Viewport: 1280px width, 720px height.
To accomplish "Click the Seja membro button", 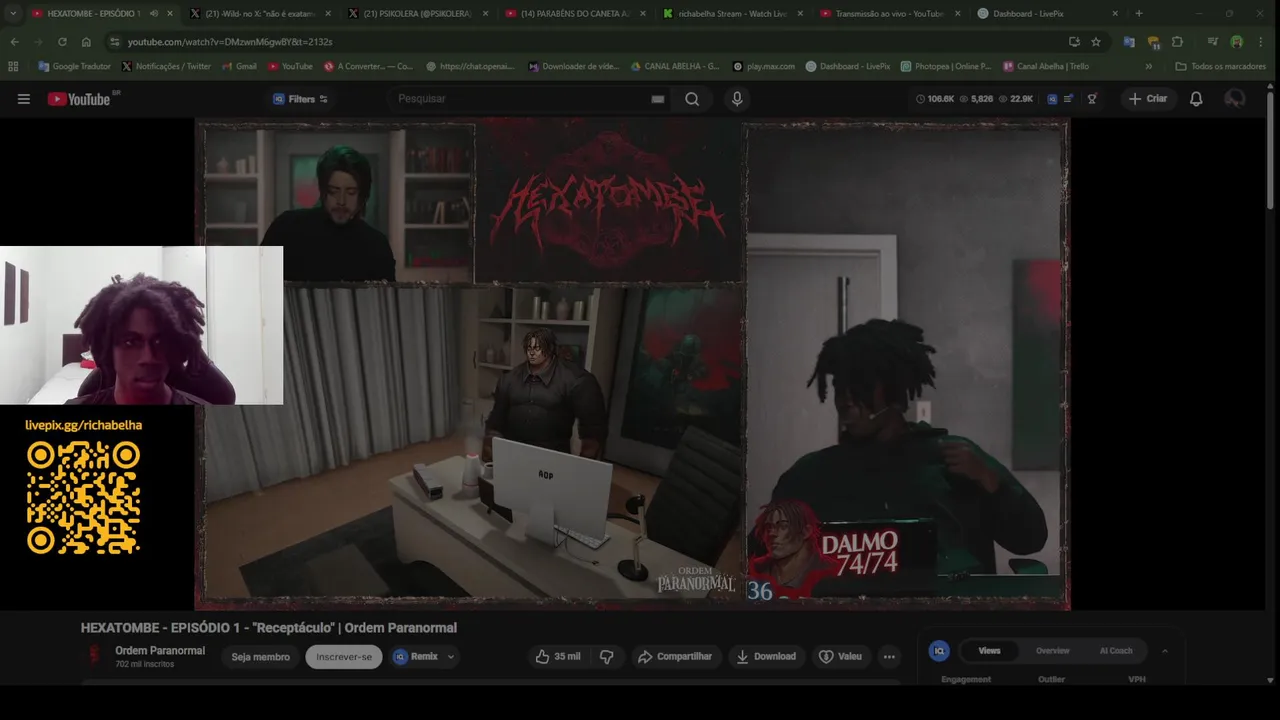I will (x=260, y=656).
